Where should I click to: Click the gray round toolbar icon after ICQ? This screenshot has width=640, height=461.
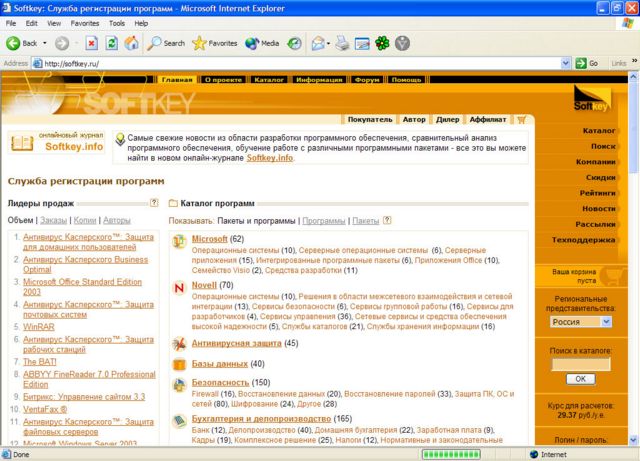(x=402, y=43)
